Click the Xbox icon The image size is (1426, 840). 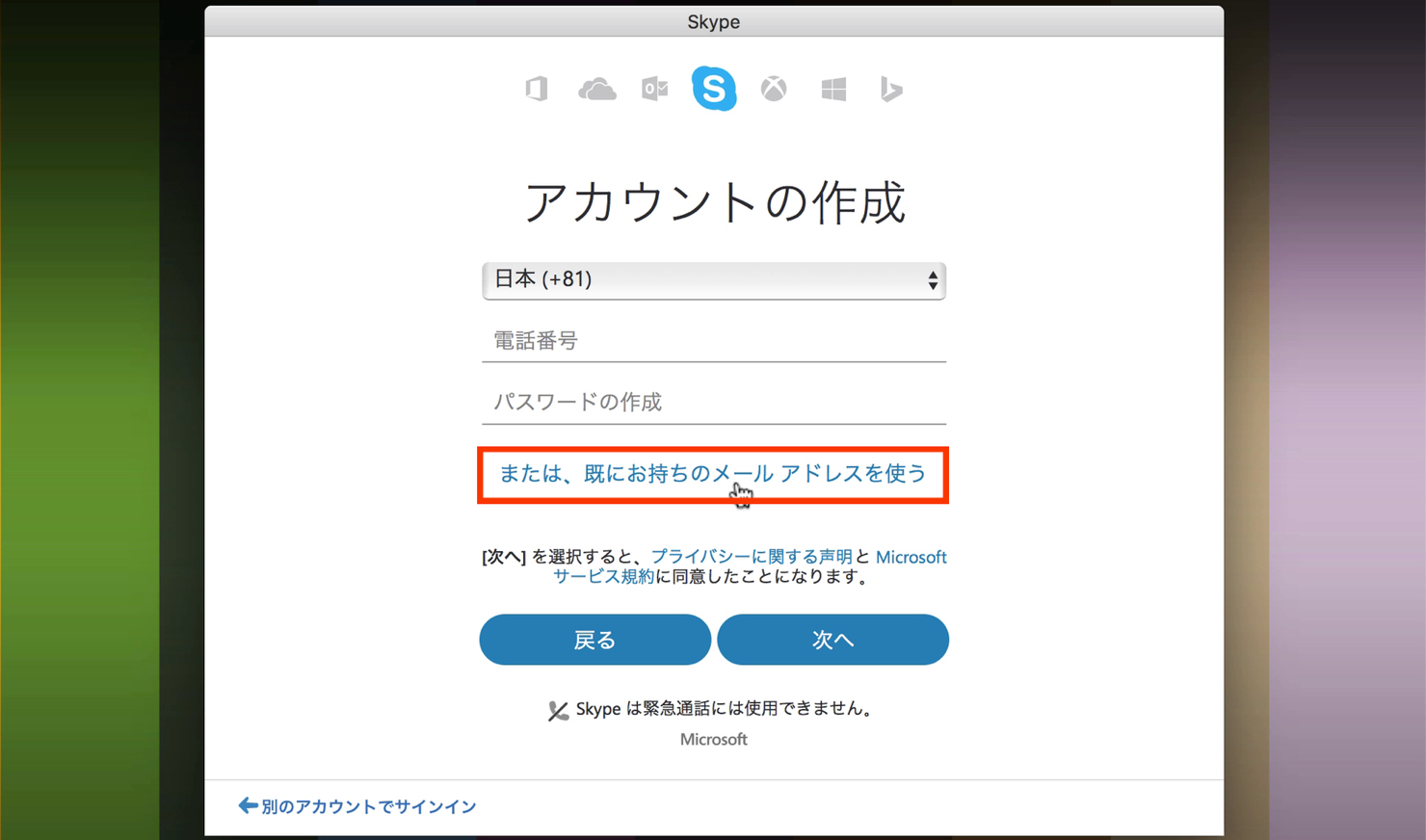pyautogui.click(x=774, y=89)
